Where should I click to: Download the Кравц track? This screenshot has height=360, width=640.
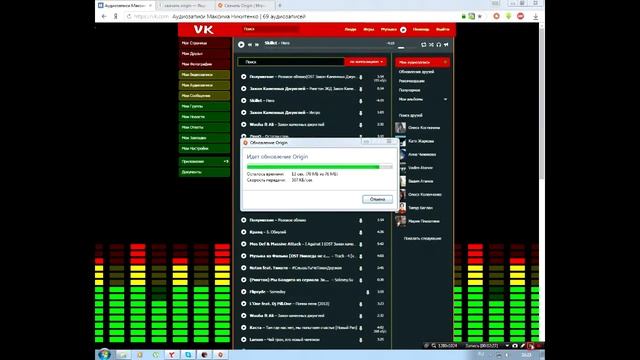(x=361, y=232)
